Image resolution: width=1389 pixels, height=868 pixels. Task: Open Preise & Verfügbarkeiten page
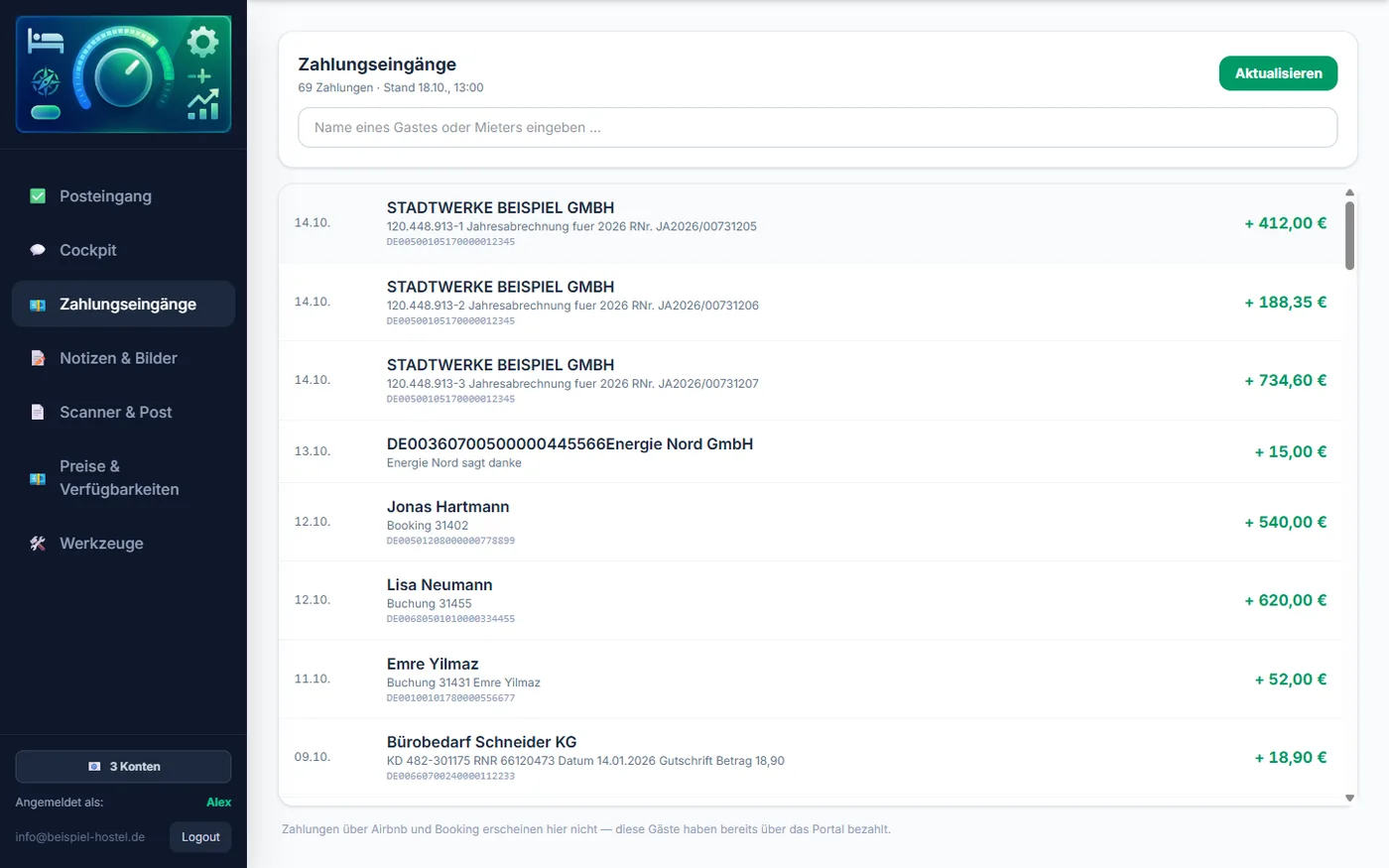[x=123, y=478]
